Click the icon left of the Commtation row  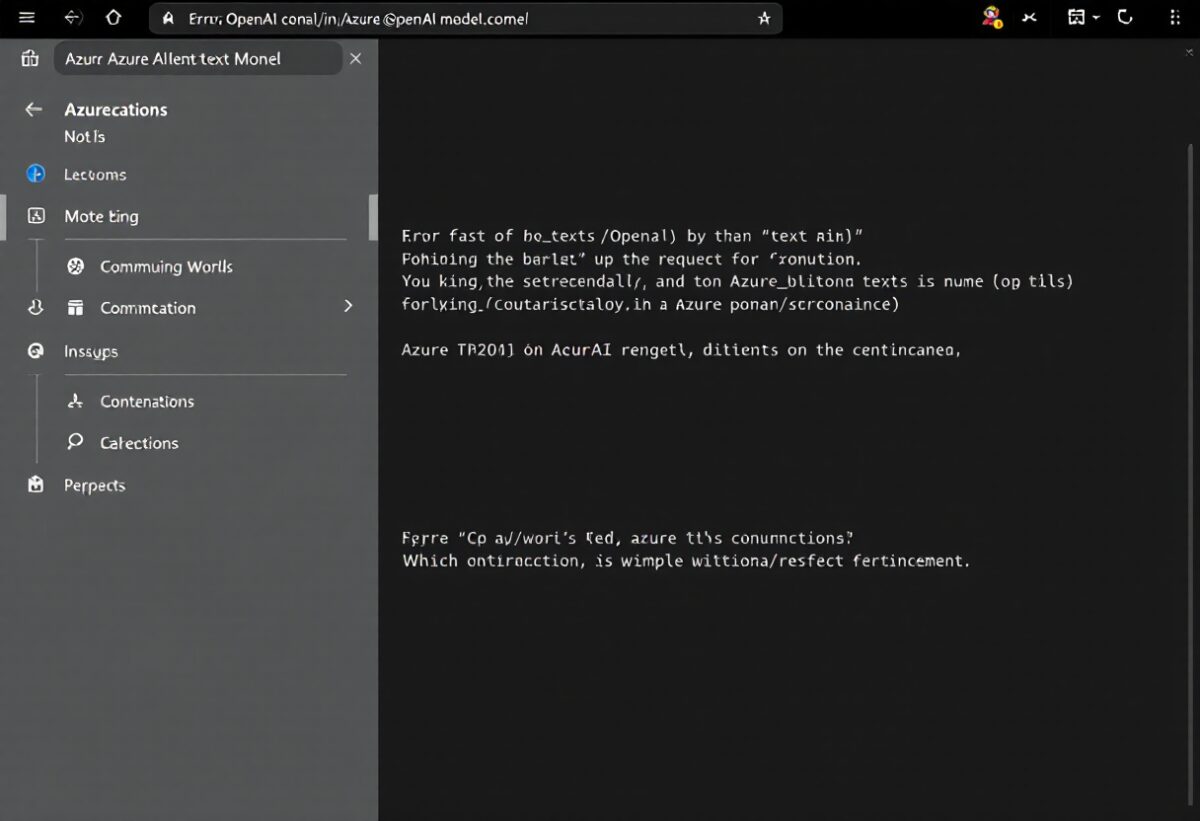click(35, 308)
